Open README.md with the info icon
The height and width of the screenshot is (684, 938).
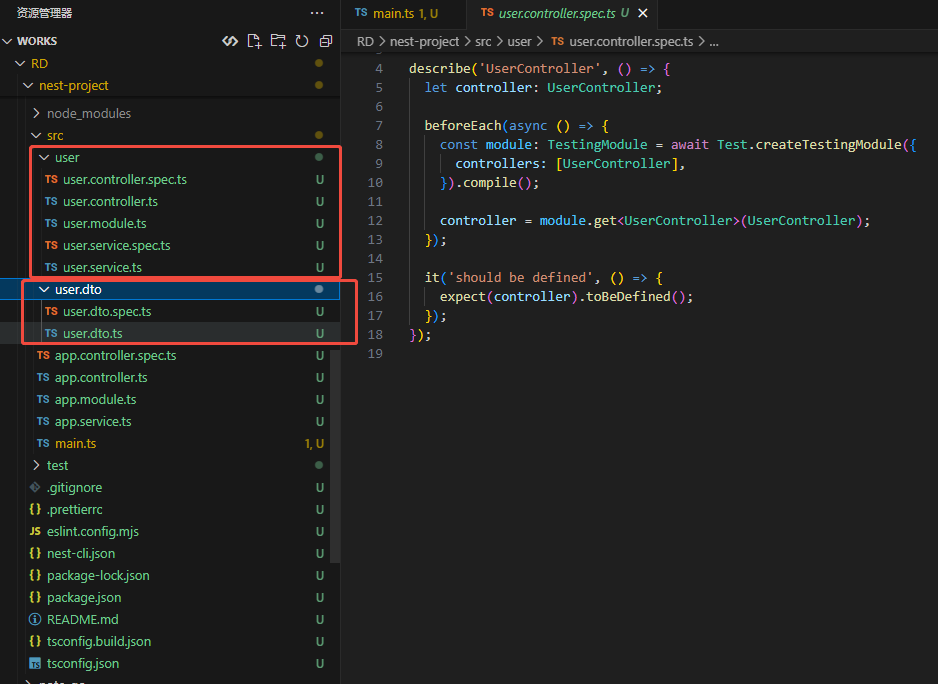click(x=82, y=619)
